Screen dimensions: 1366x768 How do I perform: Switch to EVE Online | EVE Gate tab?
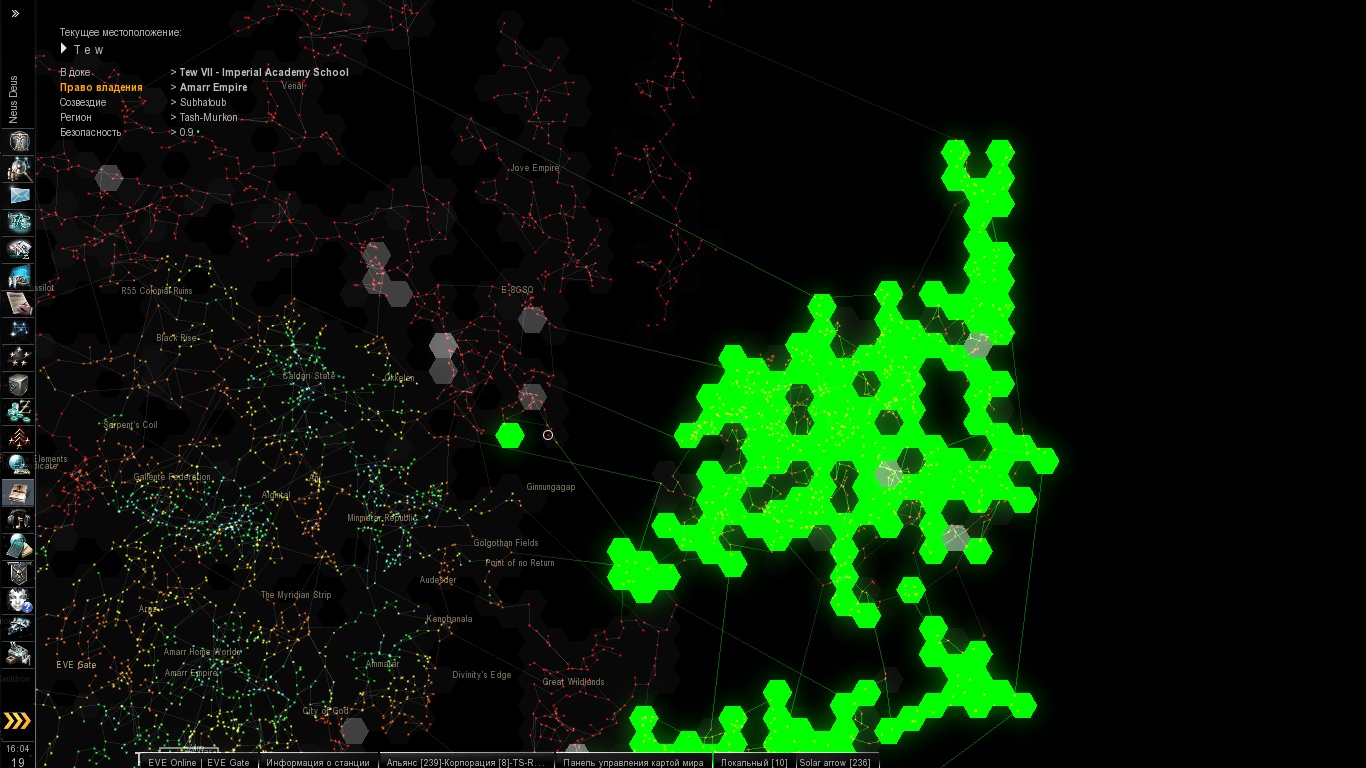198,762
